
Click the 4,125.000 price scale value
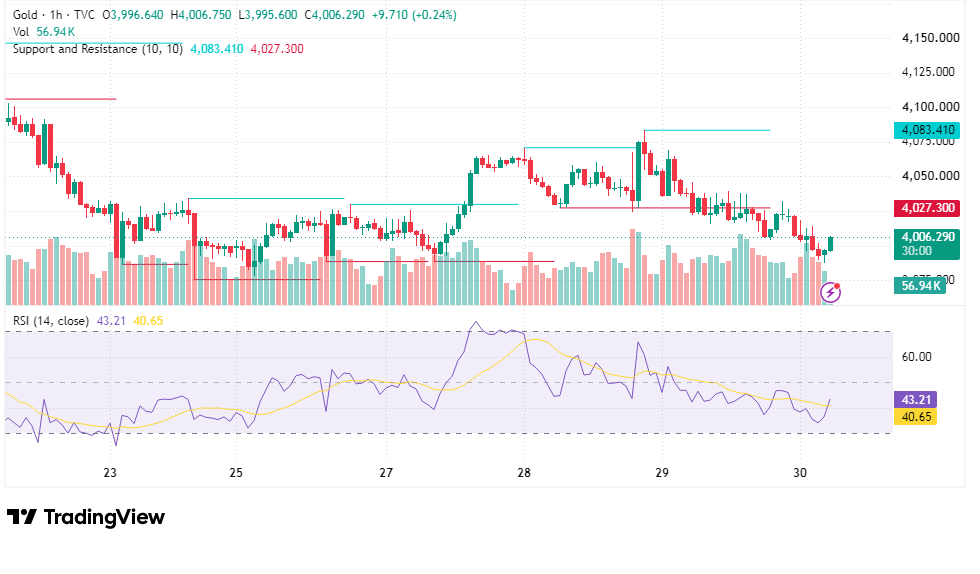point(928,72)
